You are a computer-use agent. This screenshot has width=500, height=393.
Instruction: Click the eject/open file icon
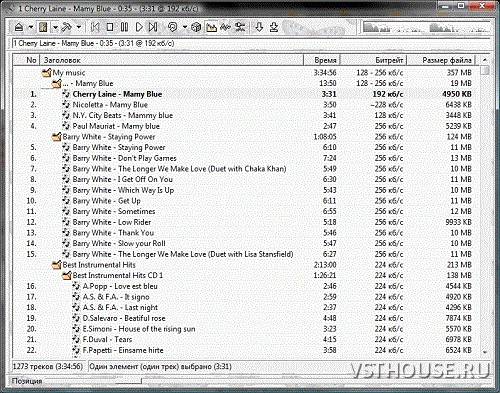[19, 27]
